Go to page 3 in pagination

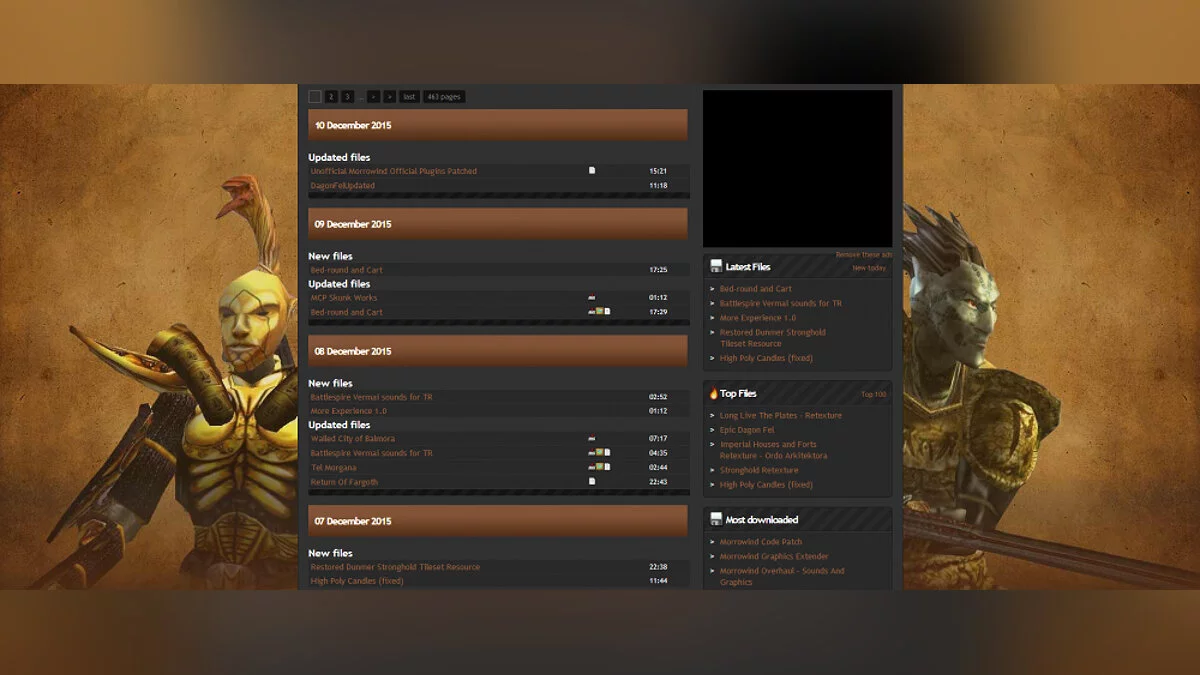click(347, 97)
